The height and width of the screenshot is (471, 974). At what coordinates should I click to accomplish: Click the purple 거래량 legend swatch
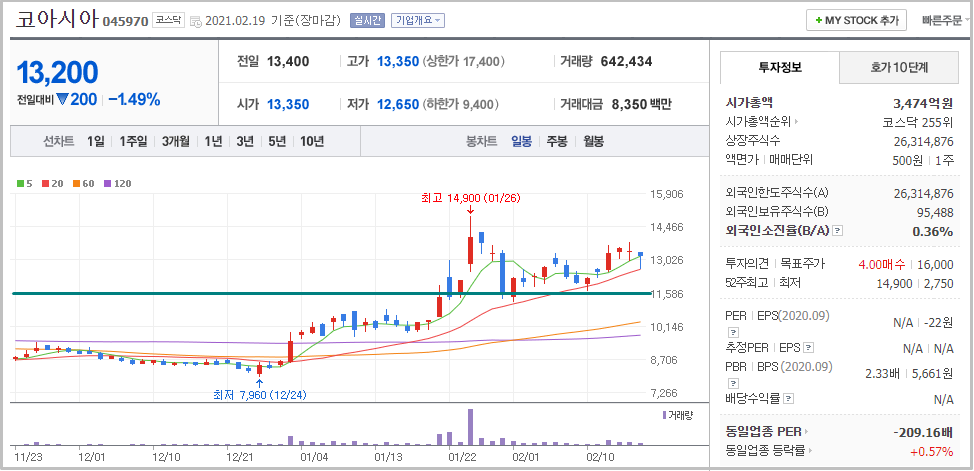[x=665, y=414]
